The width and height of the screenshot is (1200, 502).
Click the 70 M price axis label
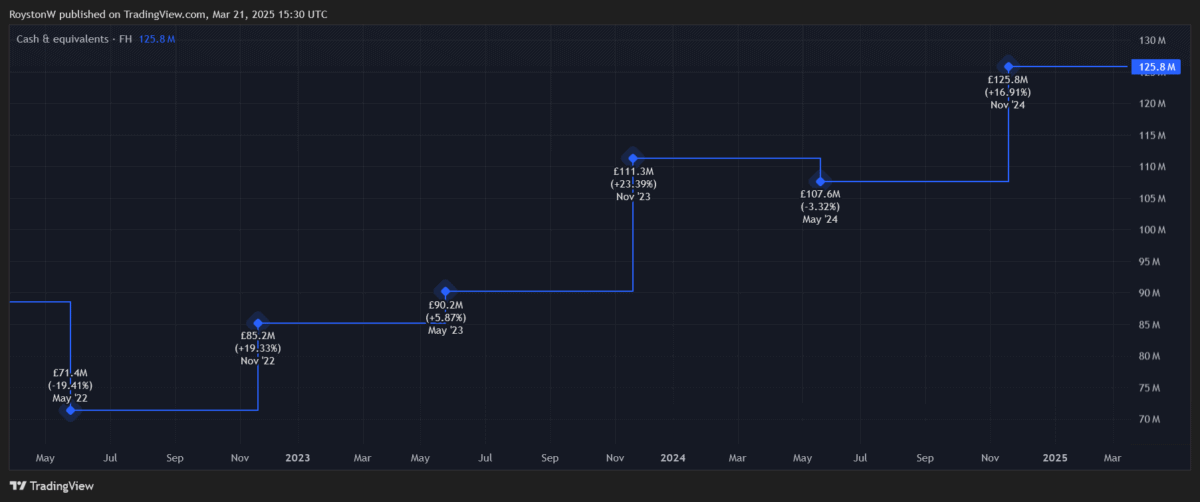1149,419
